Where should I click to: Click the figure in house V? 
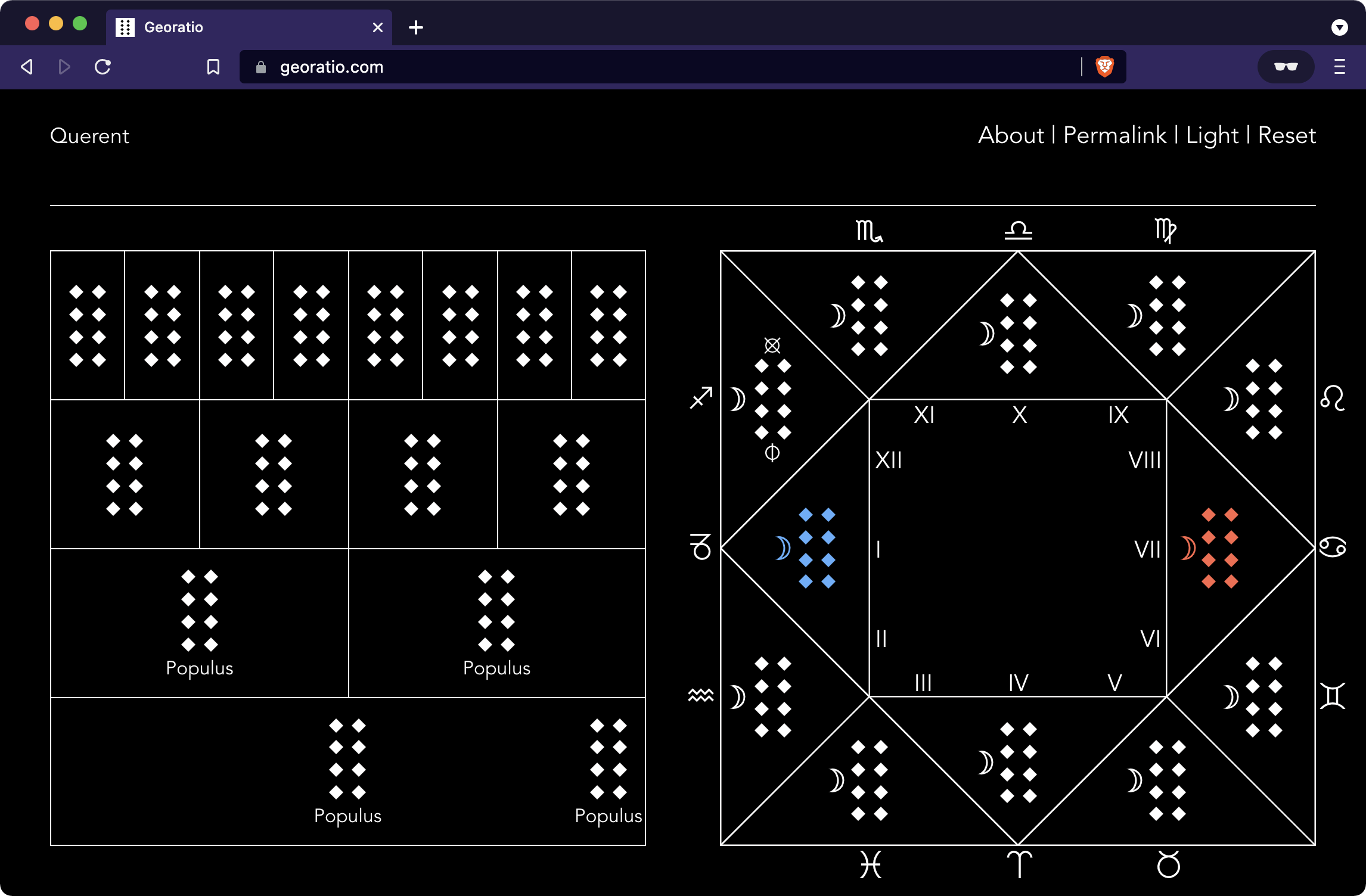(x=1168, y=780)
